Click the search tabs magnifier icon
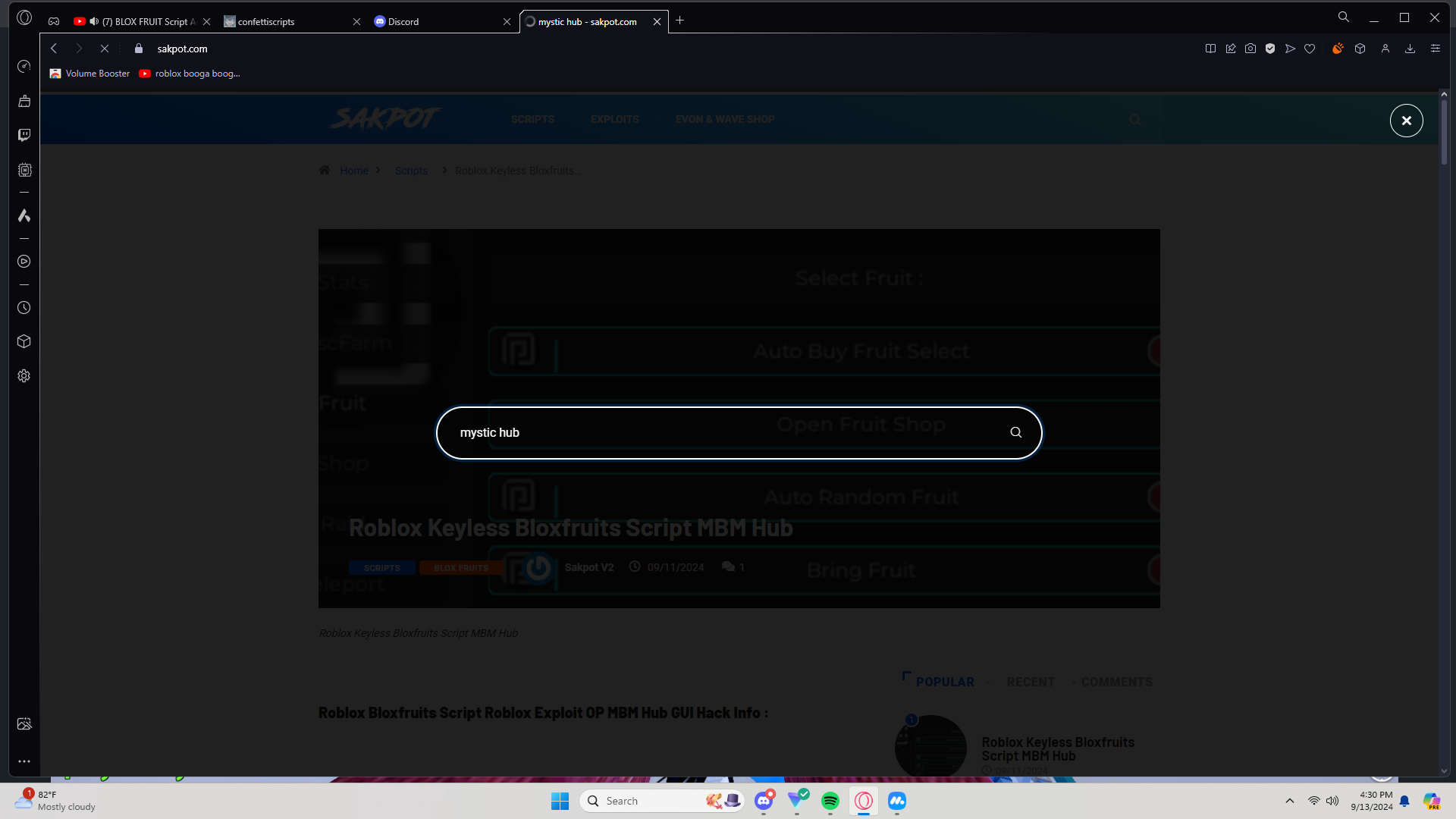 point(1344,17)
